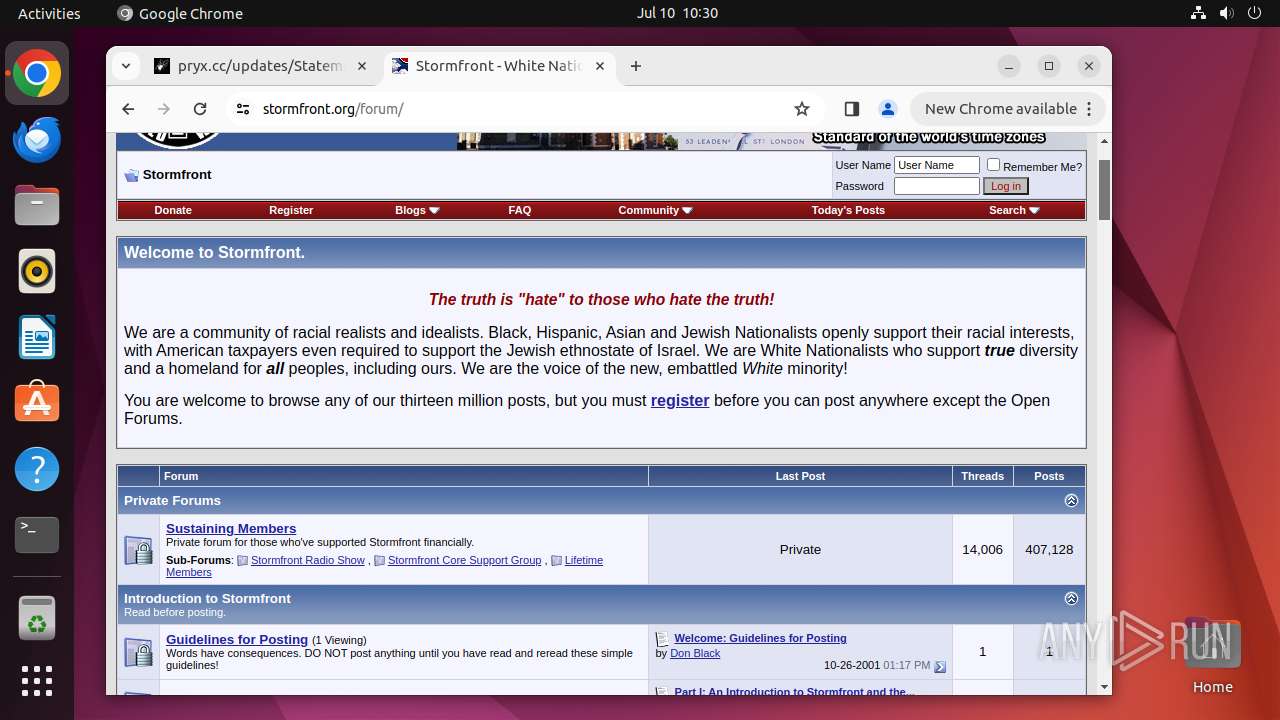Open Help from the dock
Screen dimensions: 1280x720
click(x=37, y=469)
